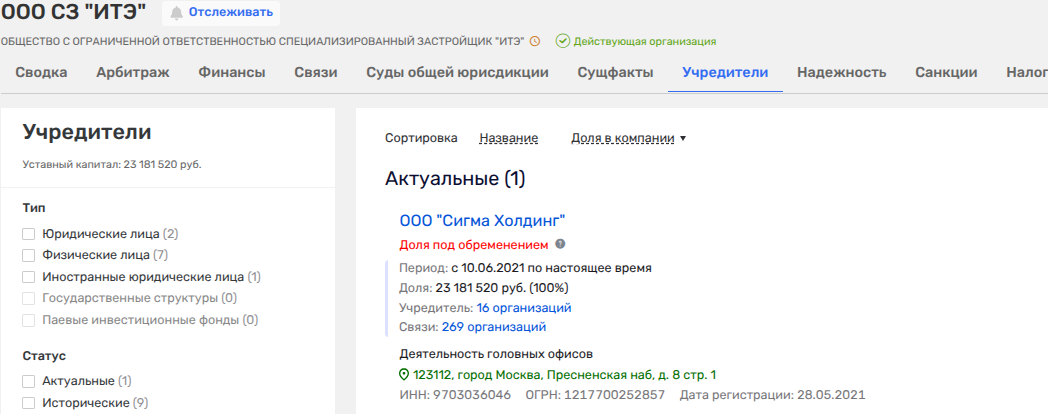The image size is (1048, 414).
Task: Open the Надежность tab
Action: [x=841, y=72]
